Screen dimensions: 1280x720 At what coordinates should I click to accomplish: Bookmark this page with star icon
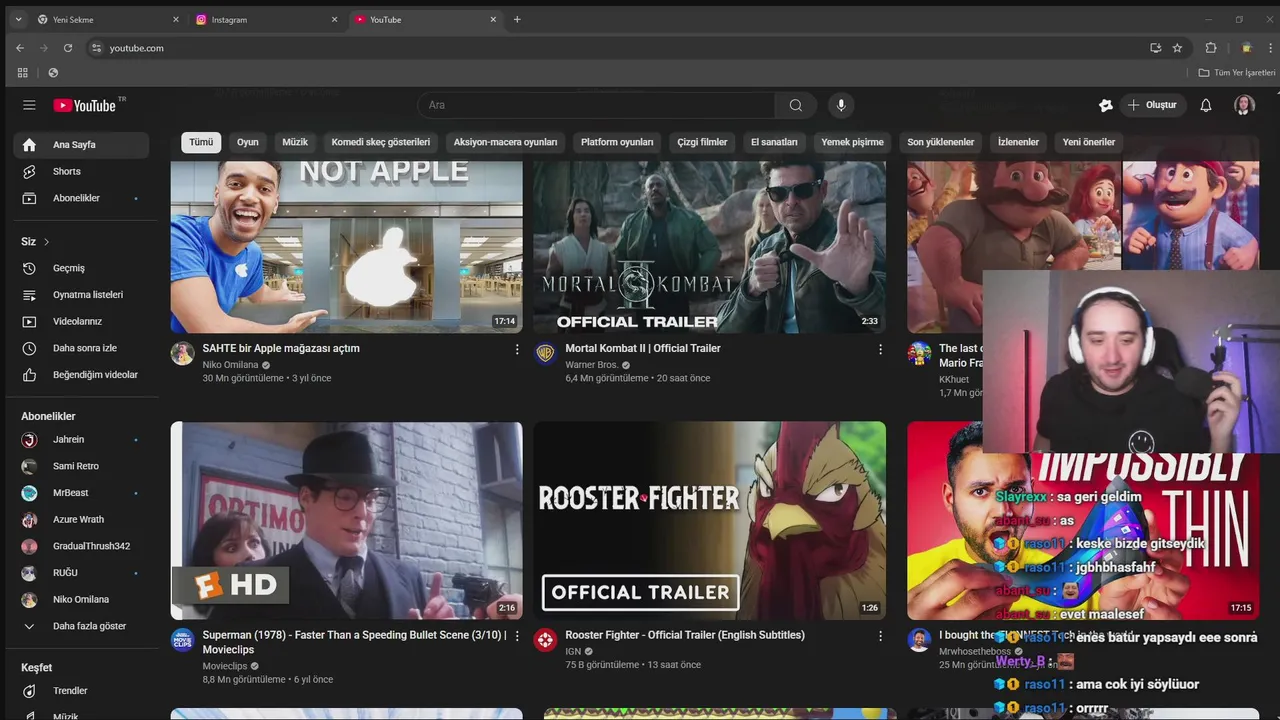click(x=1177, y=48)
